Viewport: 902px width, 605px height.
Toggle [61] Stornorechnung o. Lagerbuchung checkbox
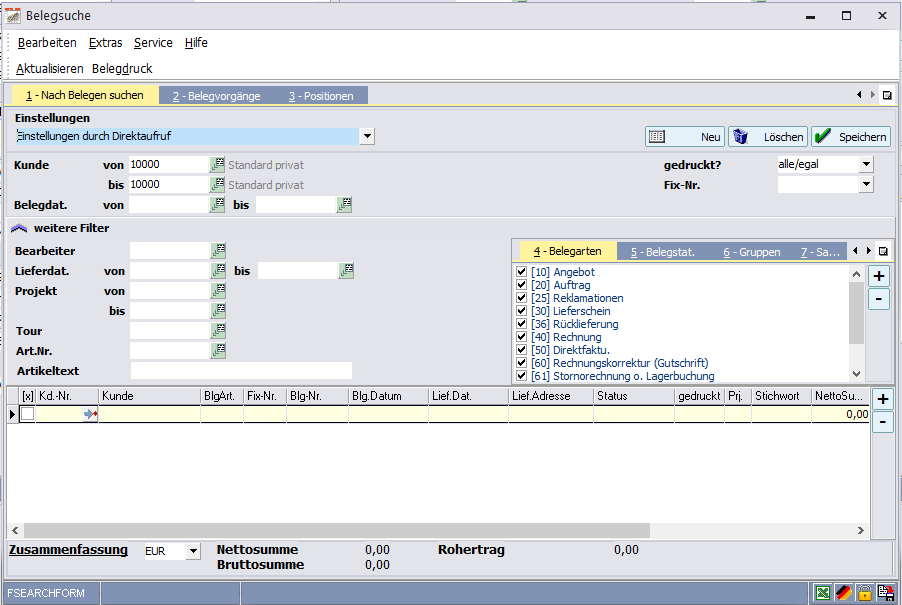tap(522, 376)
